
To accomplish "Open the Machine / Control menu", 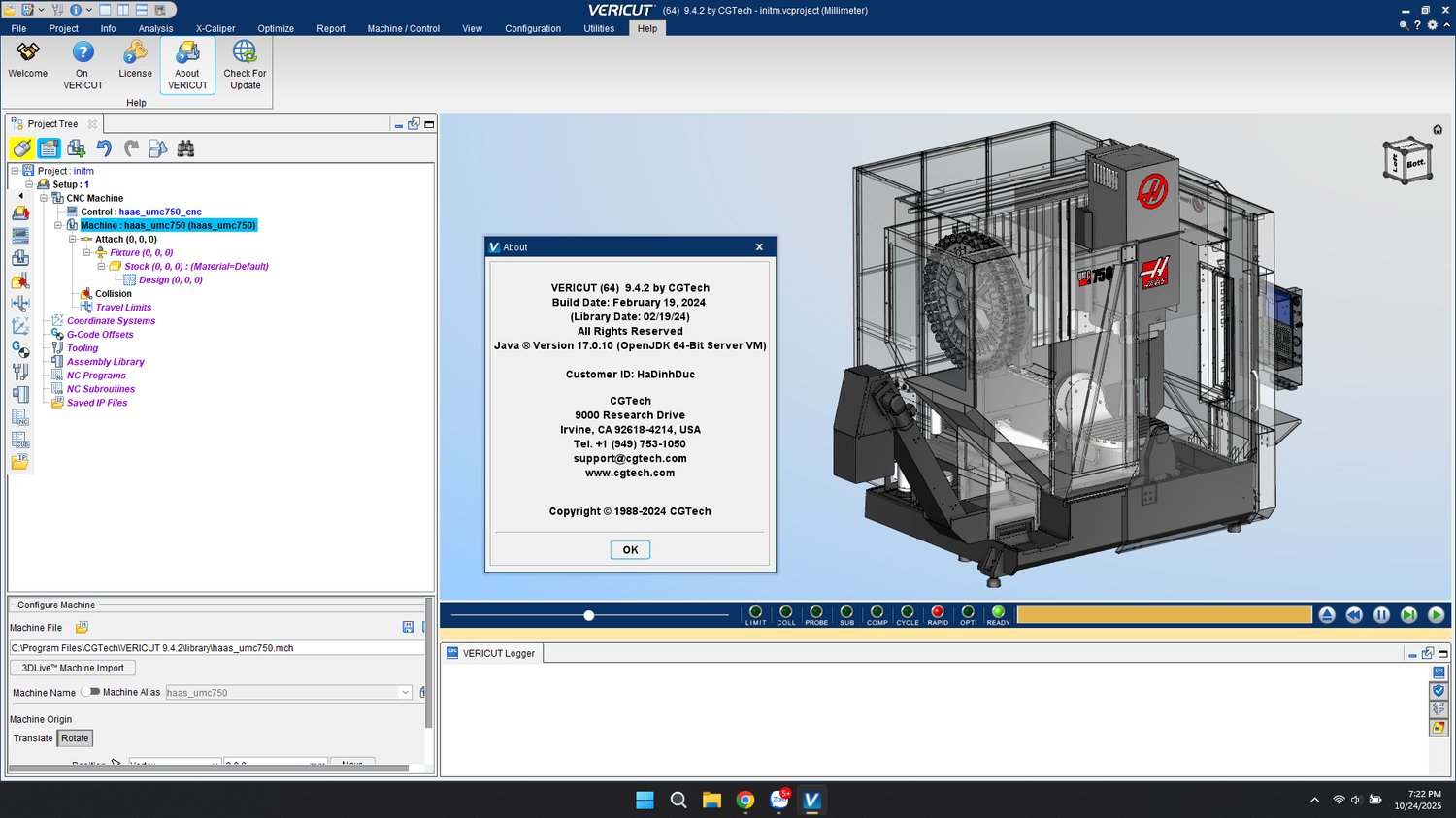I will click(403, 28).
